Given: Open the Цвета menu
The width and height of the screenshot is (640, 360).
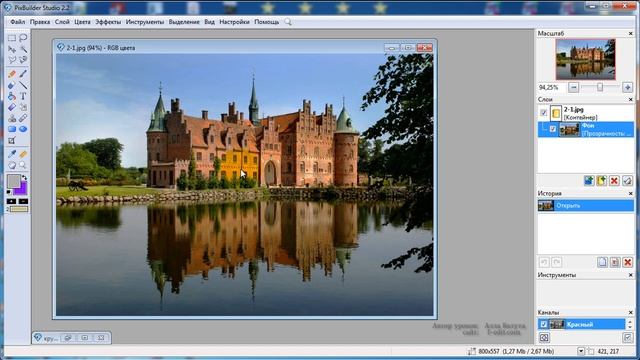Looking at the screenshot, I should tap(82, 22).
